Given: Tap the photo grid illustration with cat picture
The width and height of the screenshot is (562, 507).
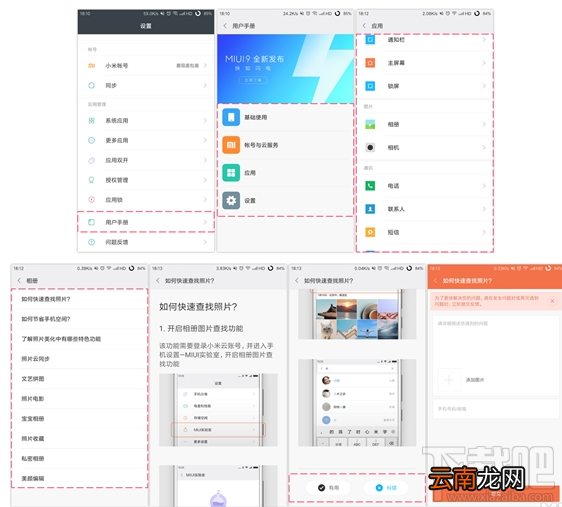Looking at the screenshot, I should click(x=357, y=315).
